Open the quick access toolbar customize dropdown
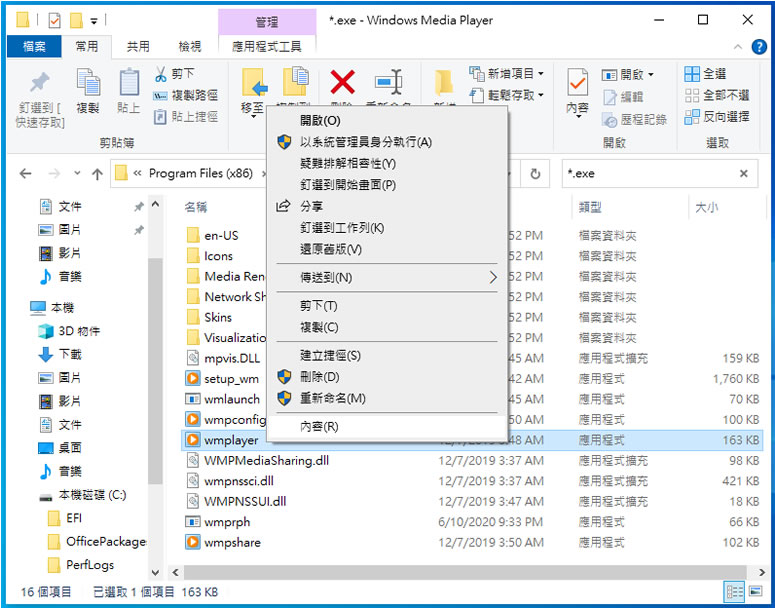This screenshot has width=775, height=608. point(93,21)
